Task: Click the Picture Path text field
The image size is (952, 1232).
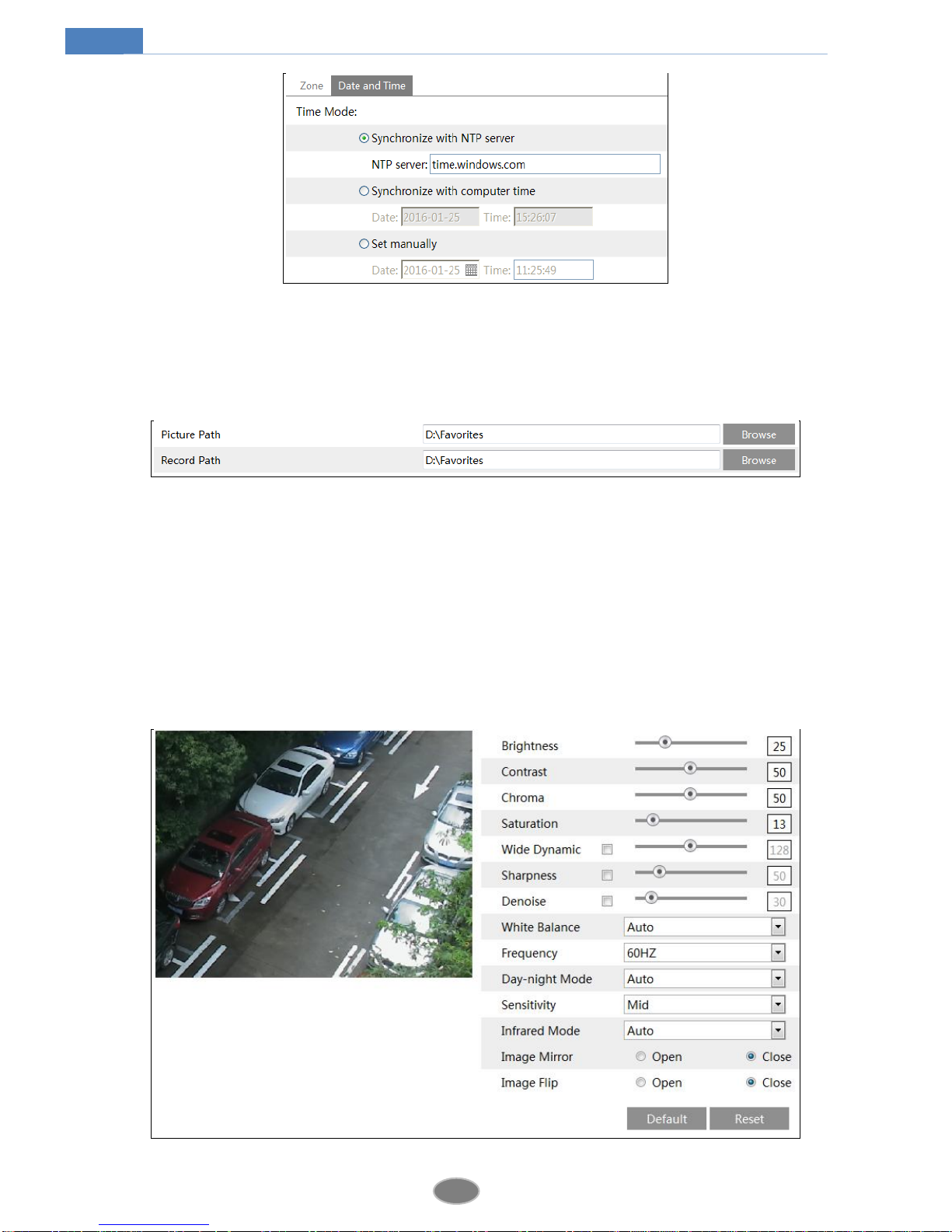Action: pyautogui.click(x=571, y=435)
